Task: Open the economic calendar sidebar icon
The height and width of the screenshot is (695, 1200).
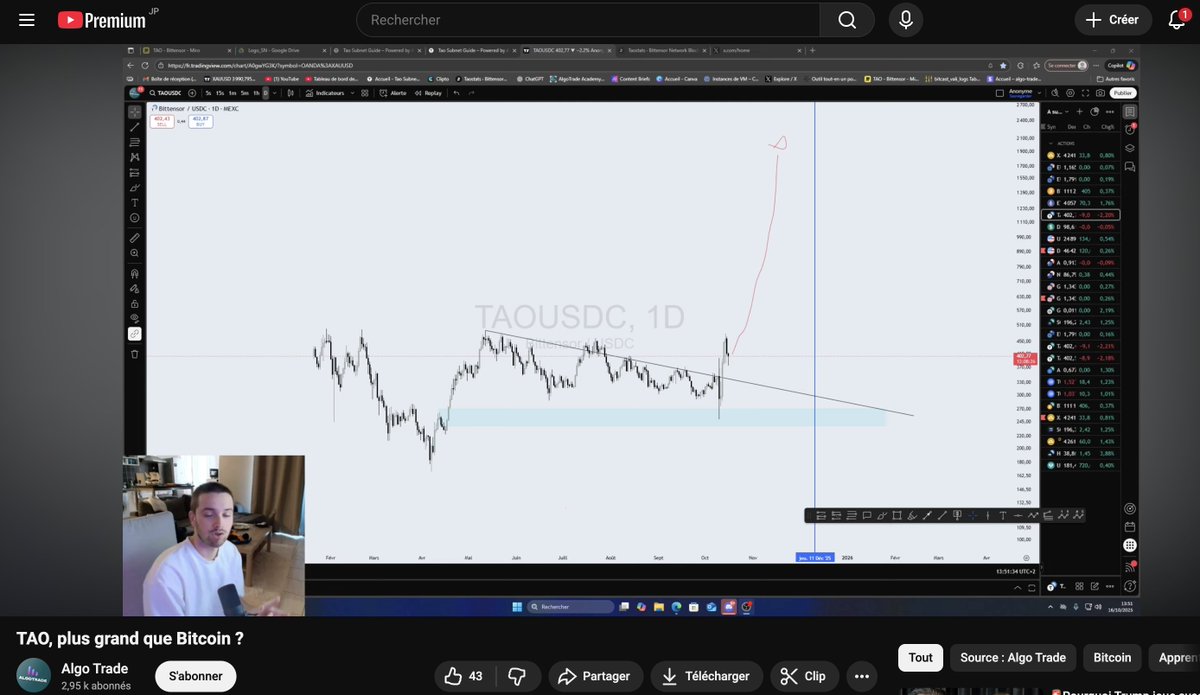Action: pos(1129,527)
